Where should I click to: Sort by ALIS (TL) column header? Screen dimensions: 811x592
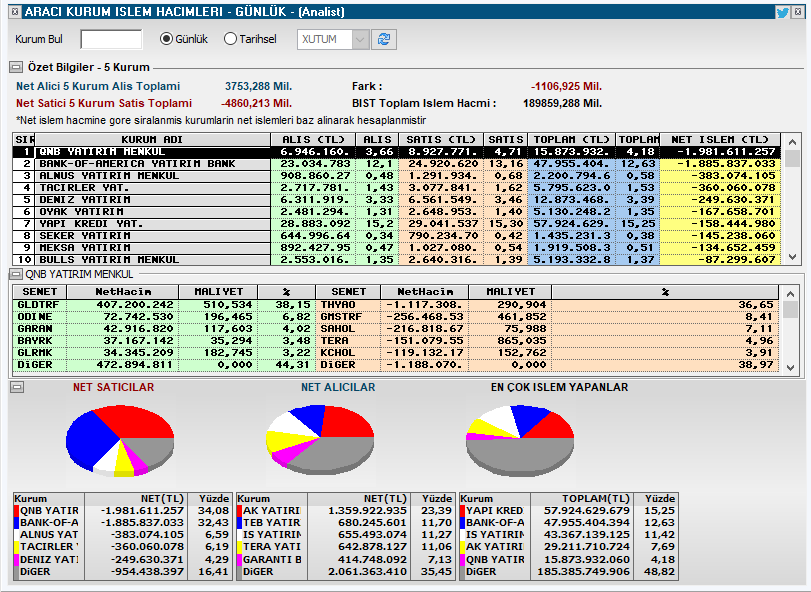[313, 140]
